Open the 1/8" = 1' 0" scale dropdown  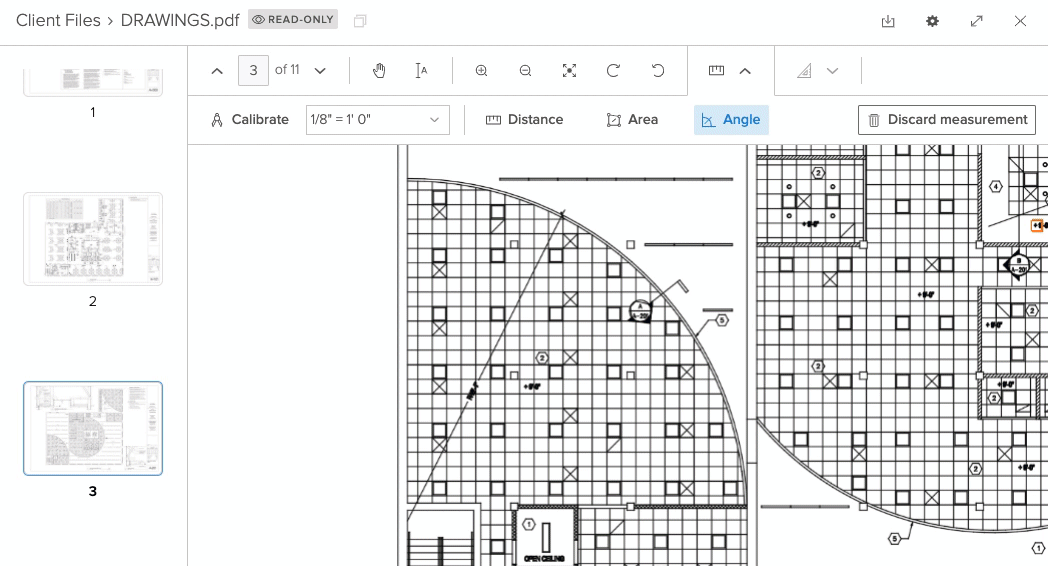point(377,120)
